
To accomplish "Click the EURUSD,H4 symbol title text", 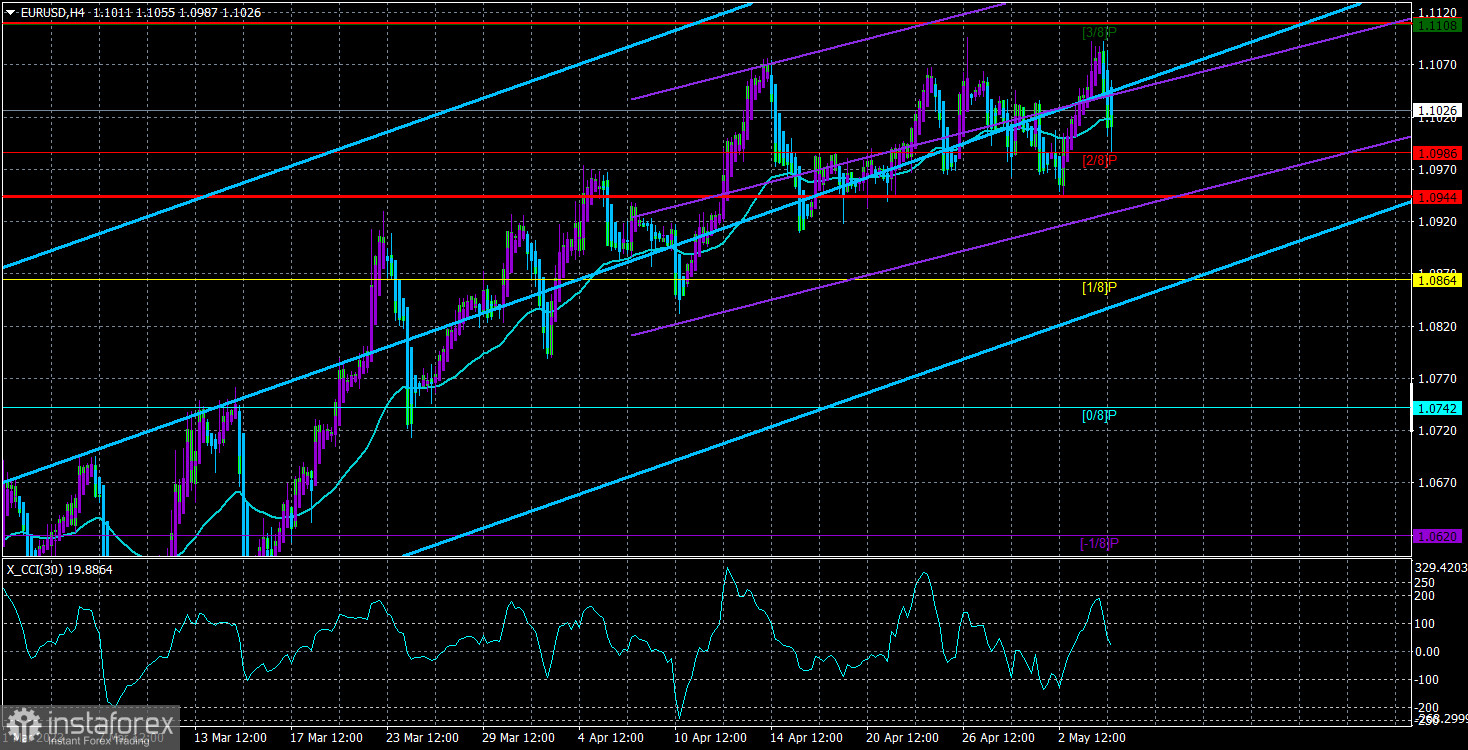I will [54, 12].
